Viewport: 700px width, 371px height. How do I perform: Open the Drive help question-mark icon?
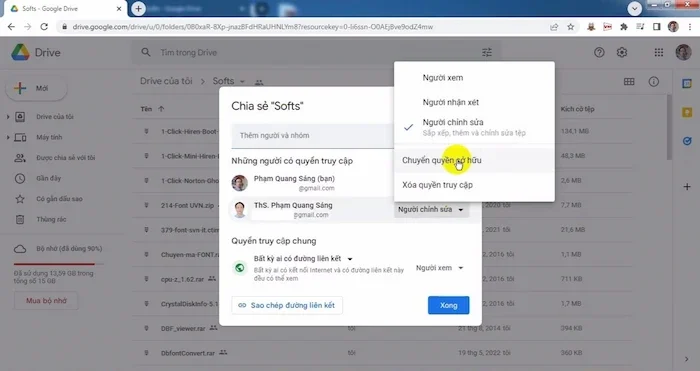[599, 52]
